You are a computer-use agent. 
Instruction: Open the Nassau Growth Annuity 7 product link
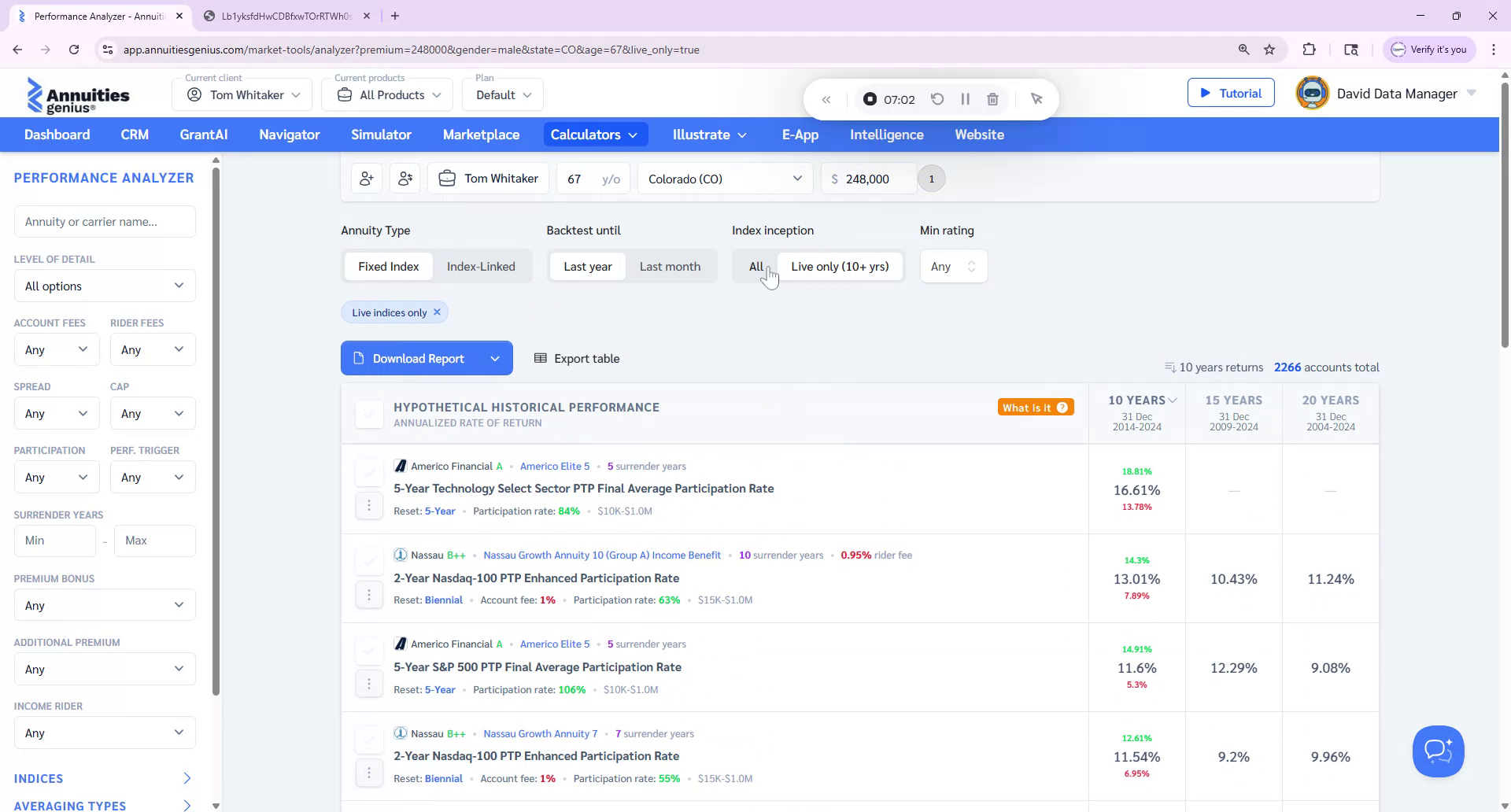coord(540,733)
